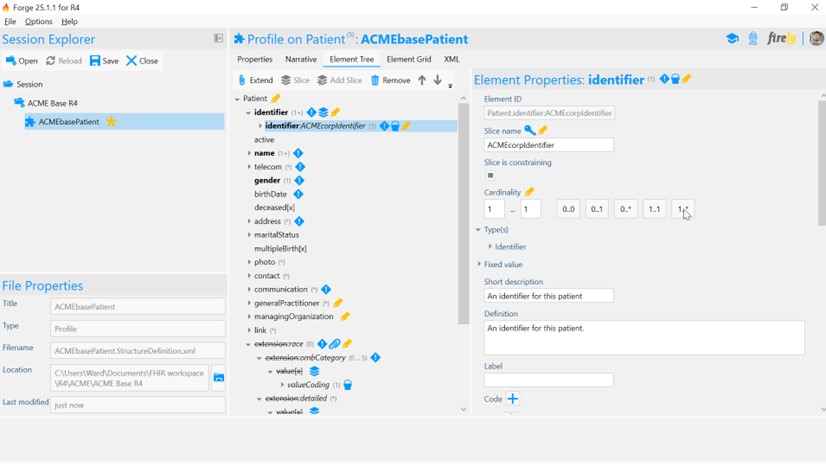This screenshot has width=826, height=467.
Task: Open the Options menu
Action: (x=39, y=21)
